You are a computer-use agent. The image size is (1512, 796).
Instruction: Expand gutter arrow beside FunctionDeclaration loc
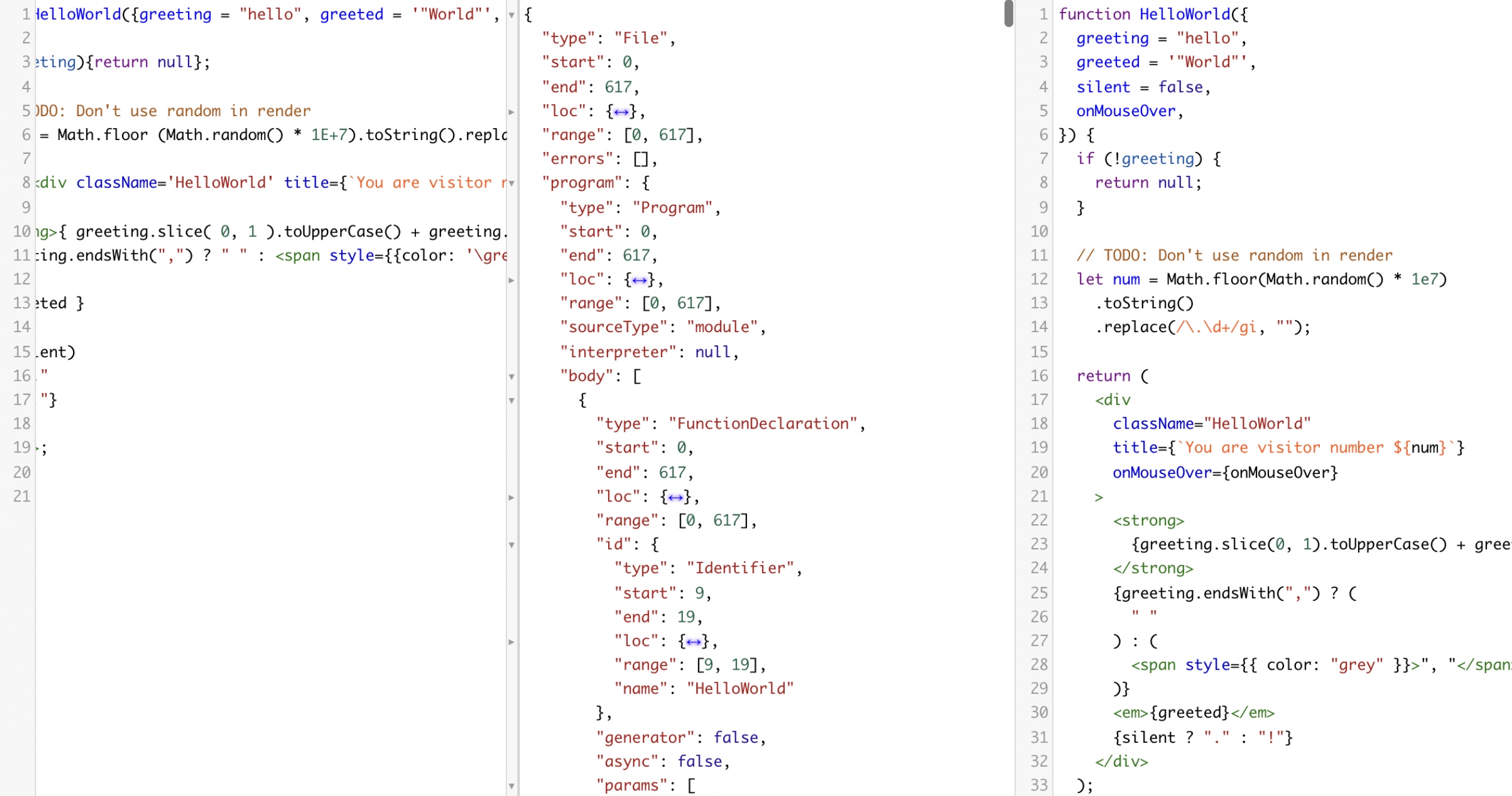tap(511, 497)
